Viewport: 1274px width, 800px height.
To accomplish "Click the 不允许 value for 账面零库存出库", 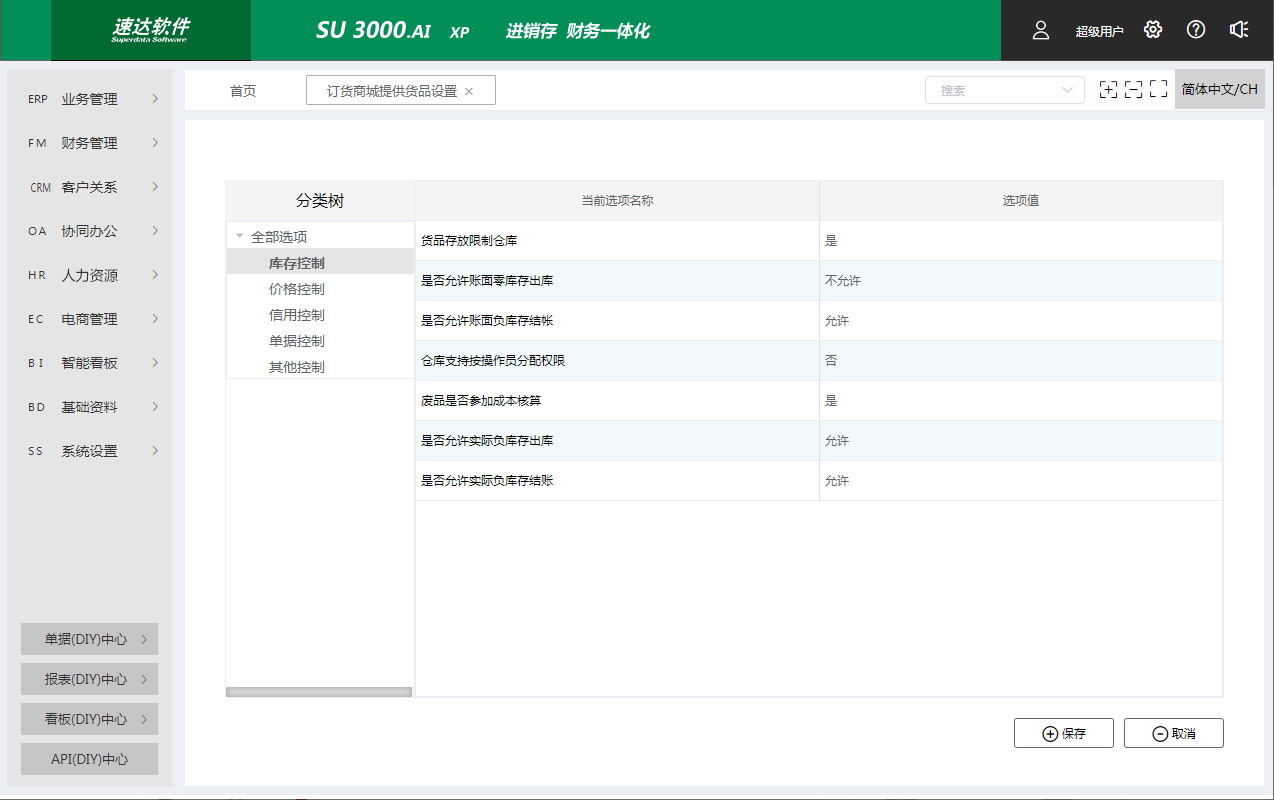I will (x=843, y=281).
